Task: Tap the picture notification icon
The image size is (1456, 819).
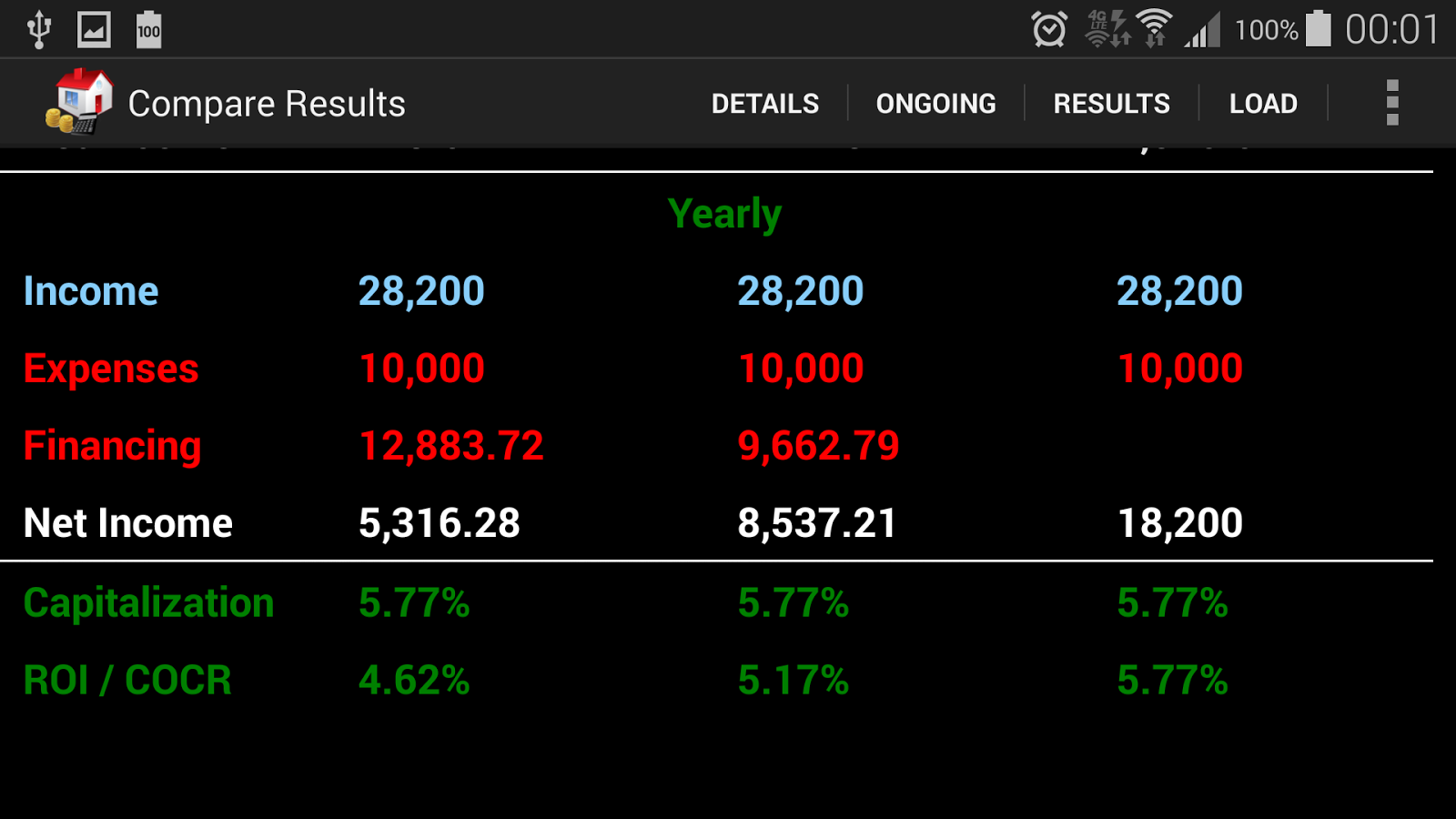Action: [x=94, y=30]
